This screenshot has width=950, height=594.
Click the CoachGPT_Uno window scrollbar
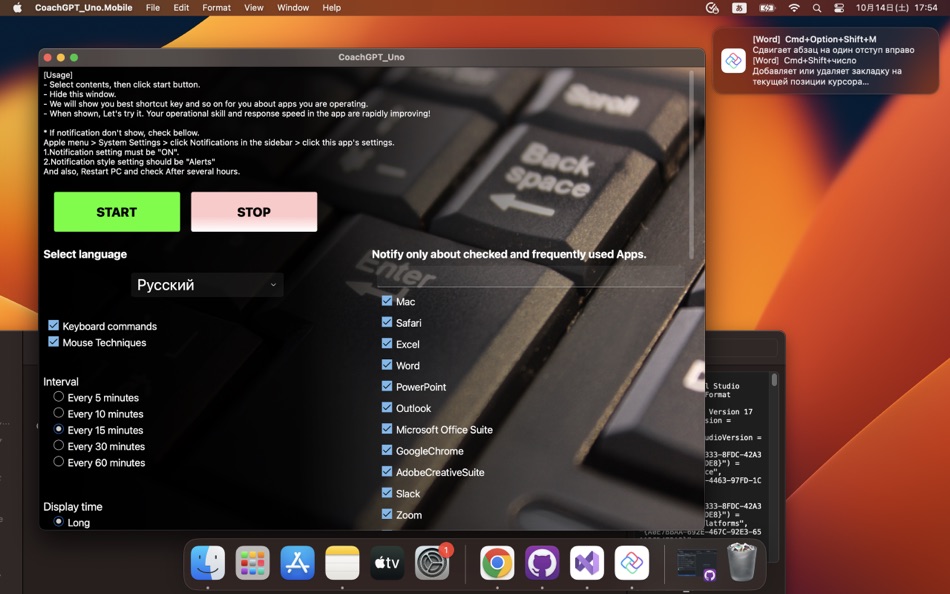tap(691, 165)
